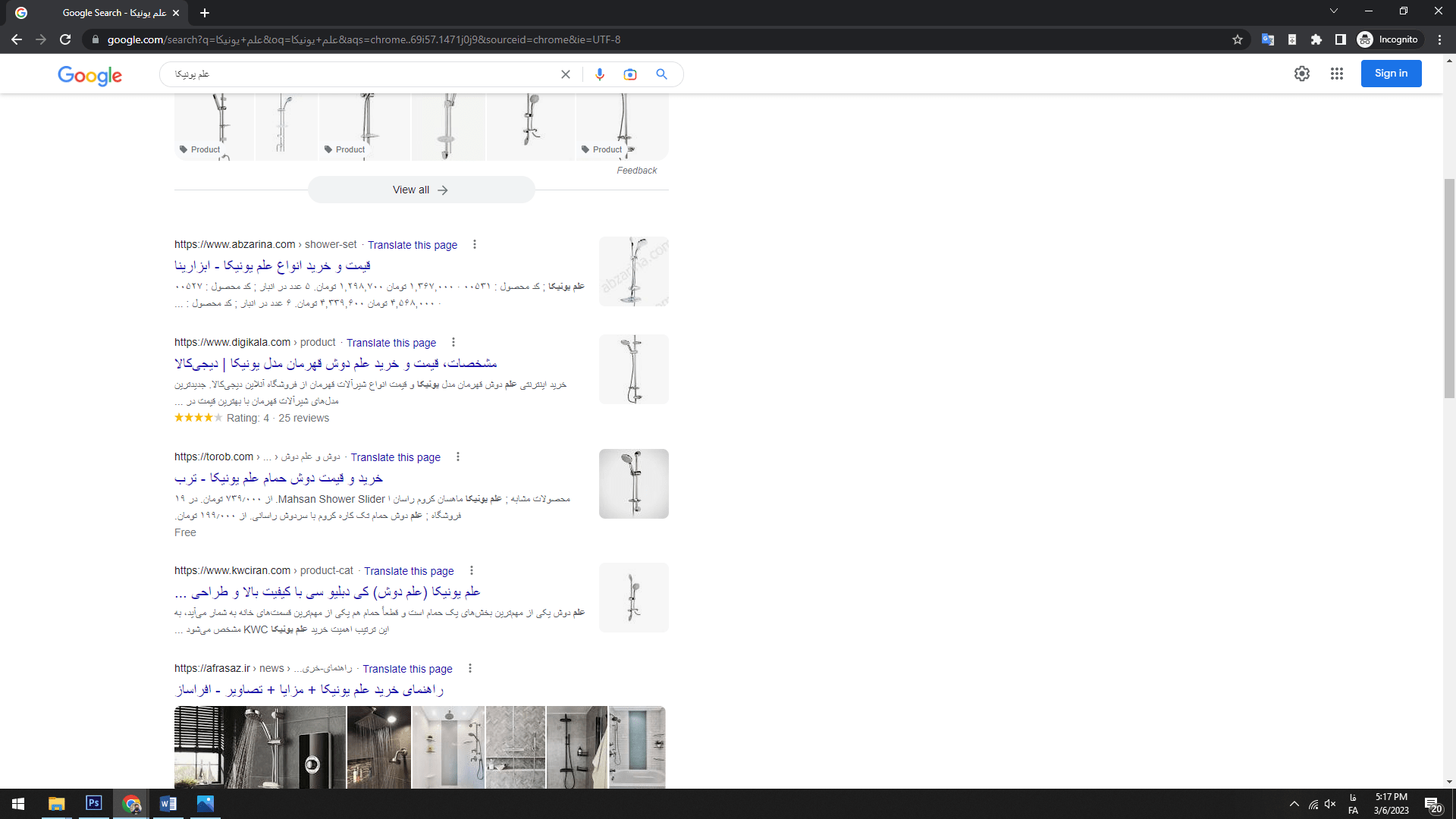Viewport: 1456px width, 819px height.
Task: Open File Explorer from the taskbar
Action: click(57, 804)
